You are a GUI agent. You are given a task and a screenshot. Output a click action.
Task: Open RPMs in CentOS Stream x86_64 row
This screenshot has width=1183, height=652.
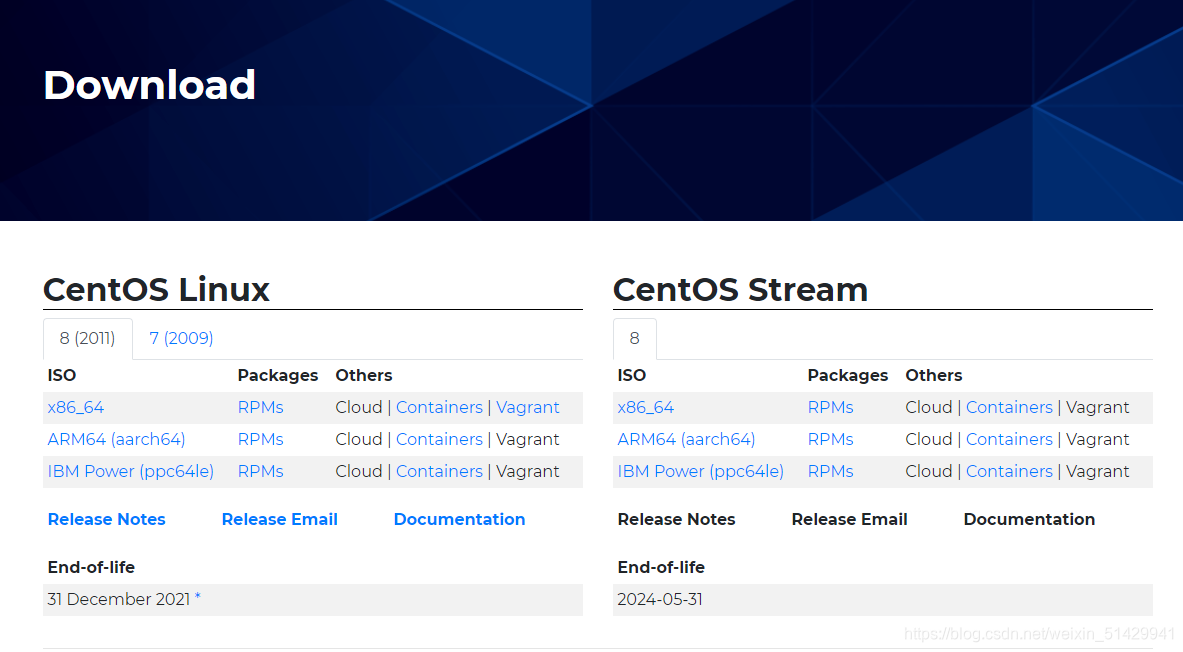(x=830, y=407)
